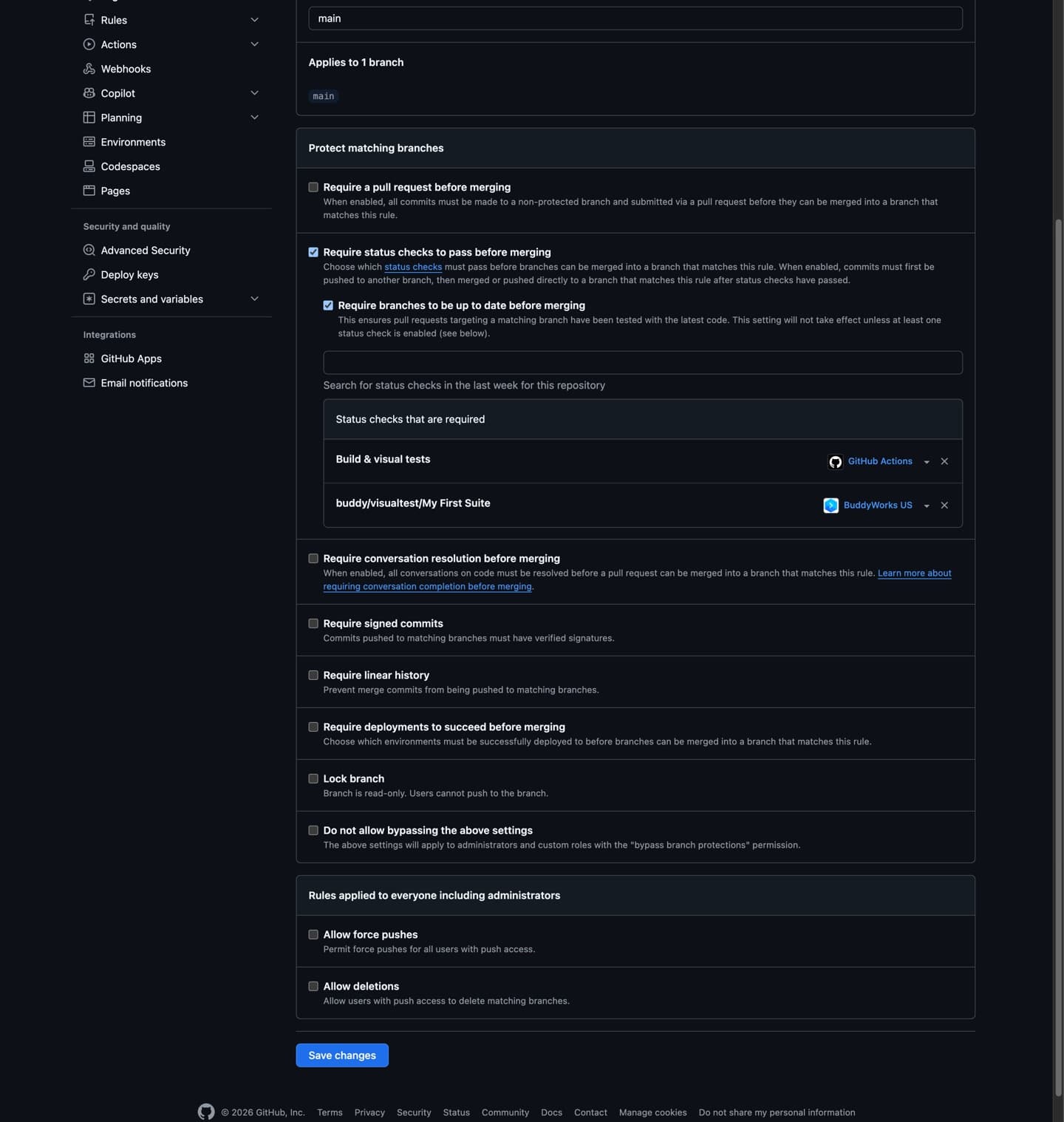Click Save changes button

(342, 1055)
